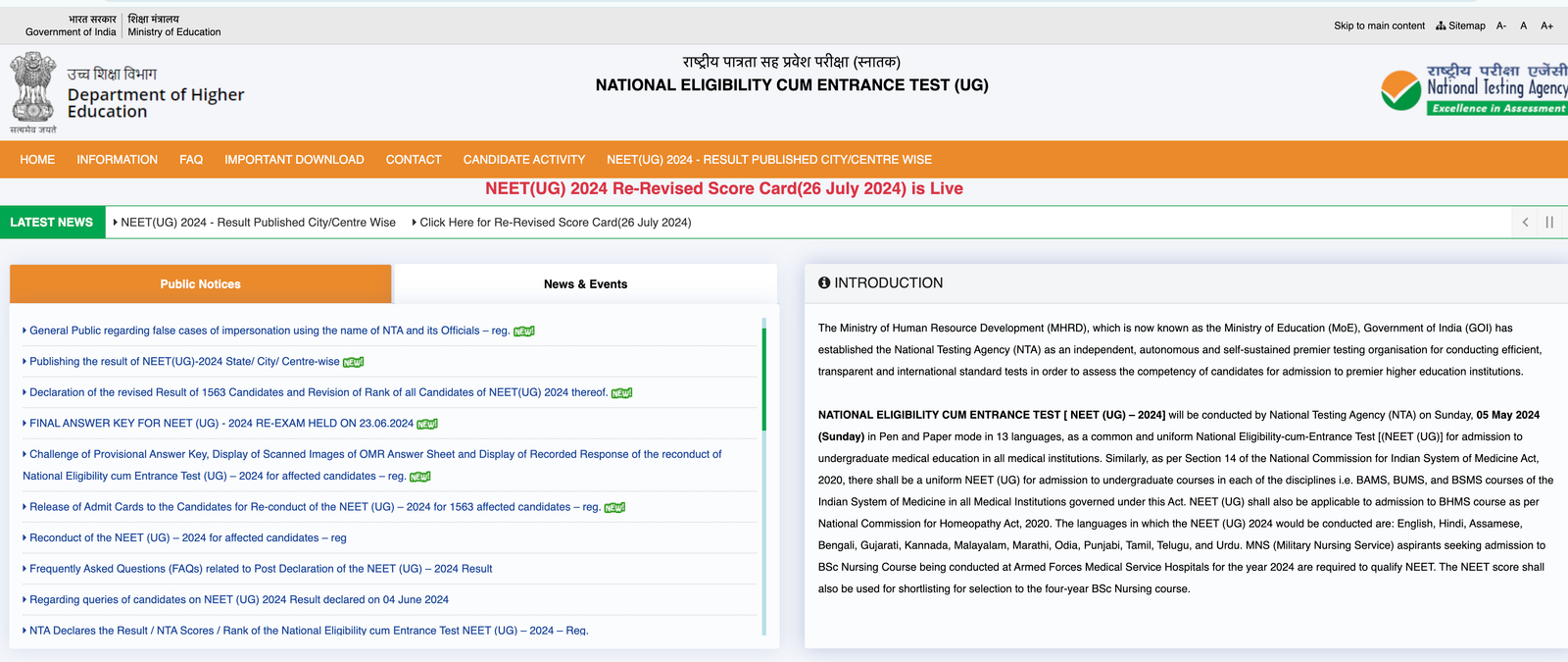Image resolution: width=1568 pixels, height=662 pixels.
Task: Open the impersonation false cases notice
Action: [x=269, y=331]
